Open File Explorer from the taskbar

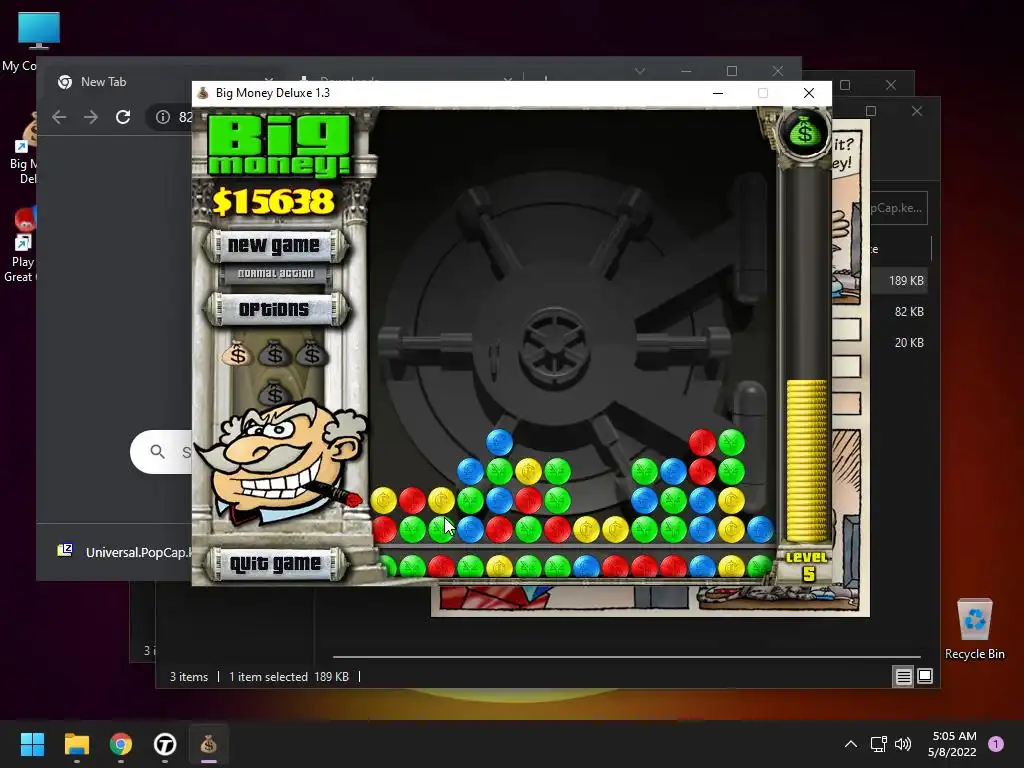(76, 744)
